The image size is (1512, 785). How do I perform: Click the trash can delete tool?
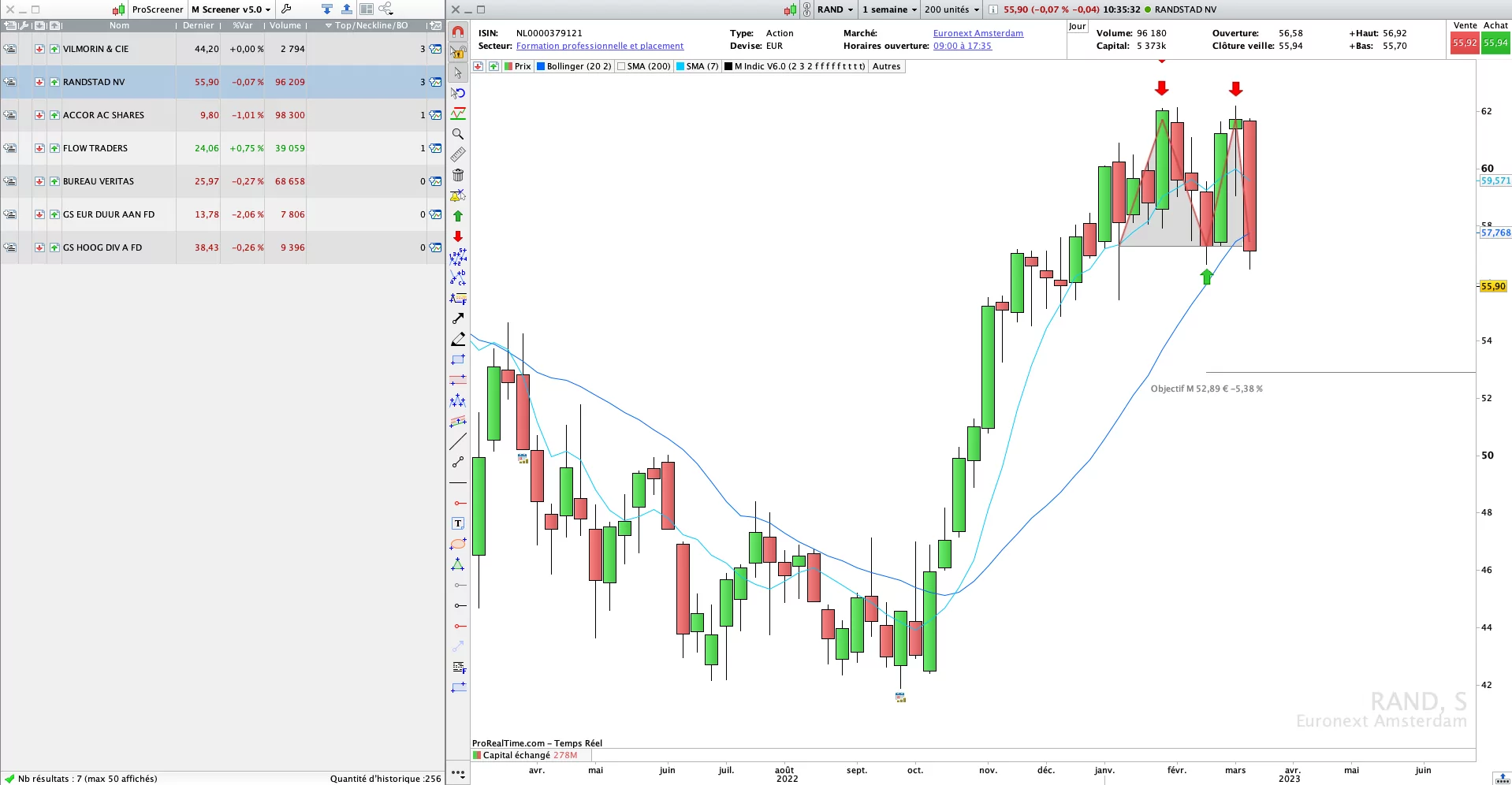click(x=458, y=175)
